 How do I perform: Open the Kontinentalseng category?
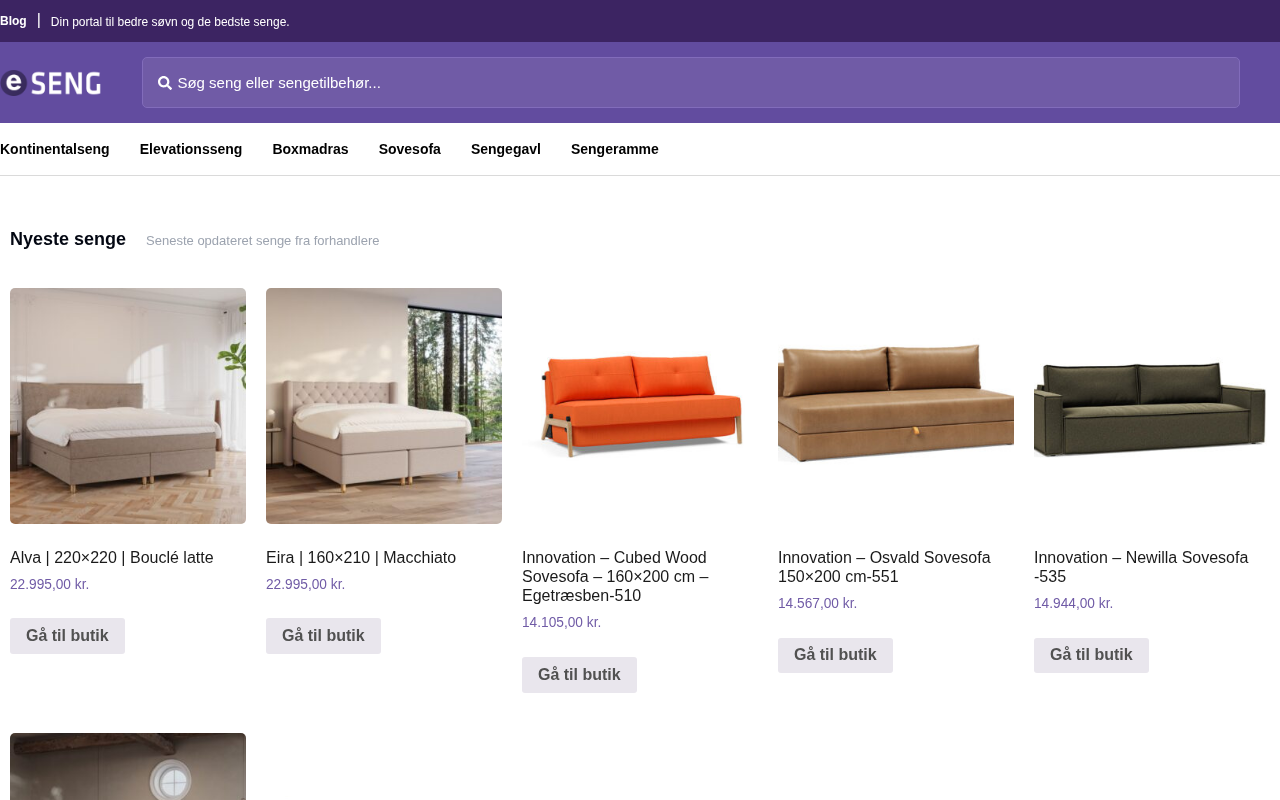pyautogui.click(x=55, y=149)
